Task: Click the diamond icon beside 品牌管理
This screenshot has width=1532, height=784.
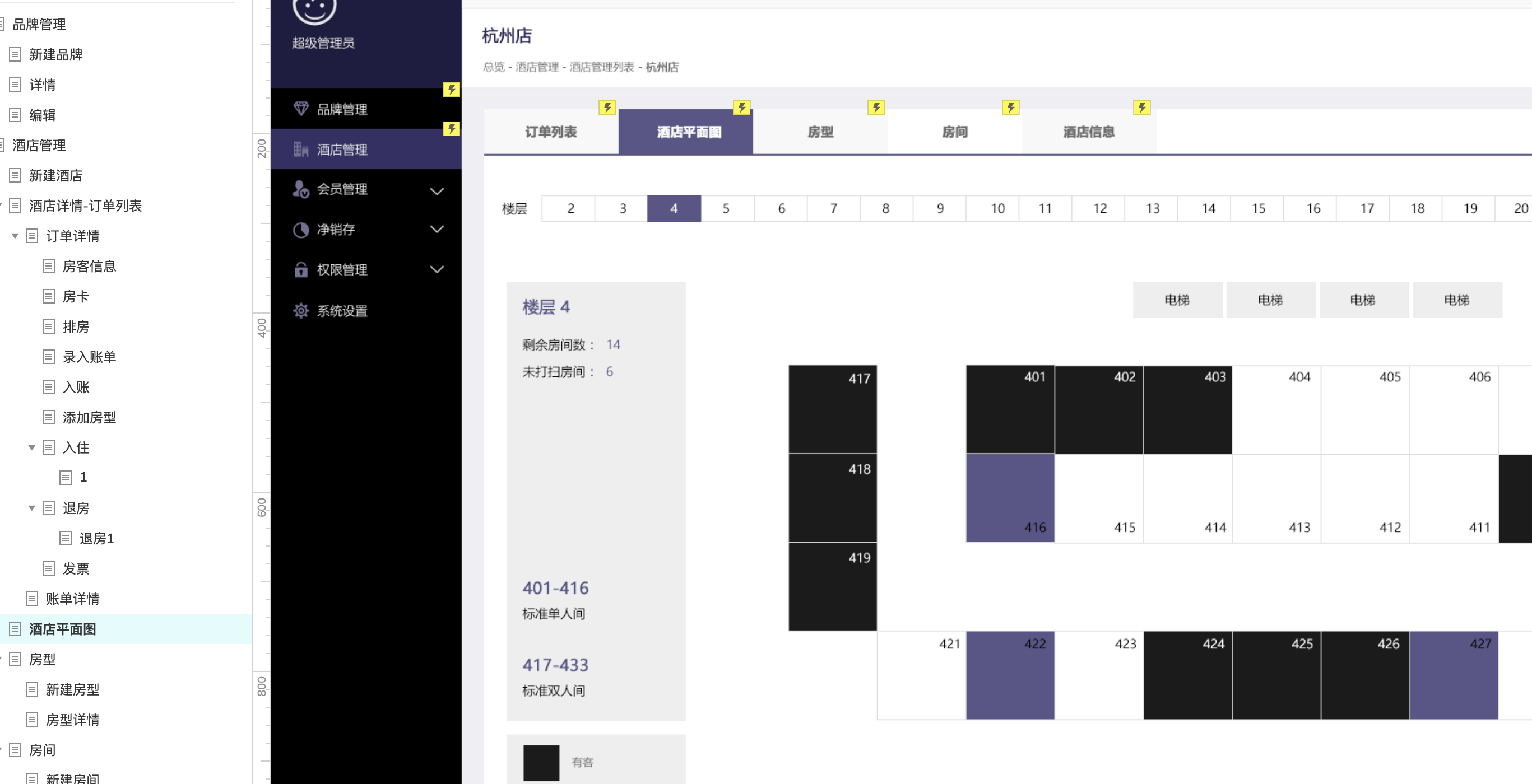Action: (301, 109)
